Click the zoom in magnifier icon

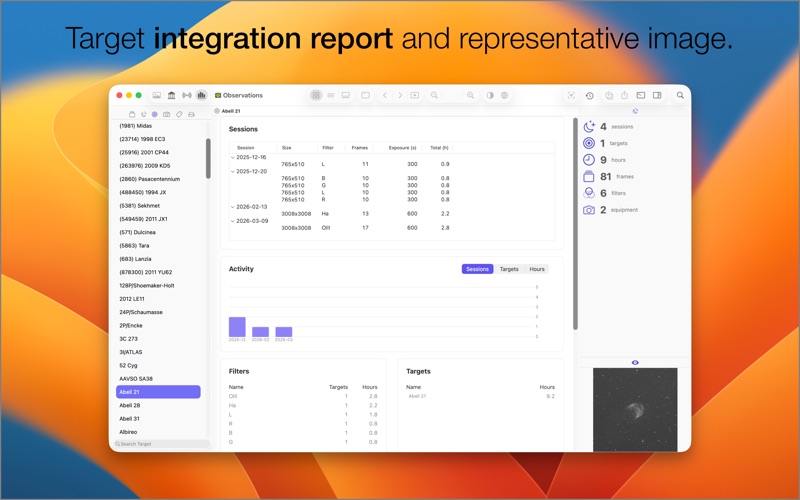pyautogui.click(x=470, y=95)
